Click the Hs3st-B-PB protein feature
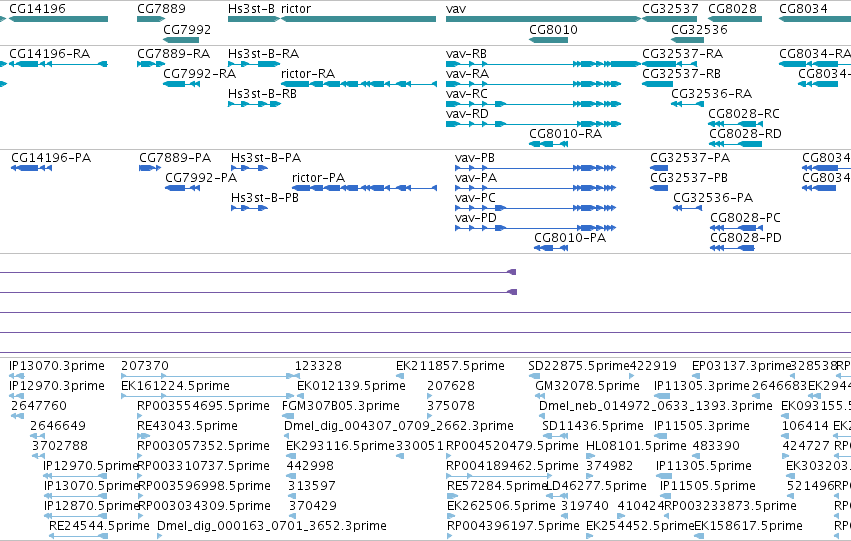This screenshot has width=851, height=541. [249, 208]
